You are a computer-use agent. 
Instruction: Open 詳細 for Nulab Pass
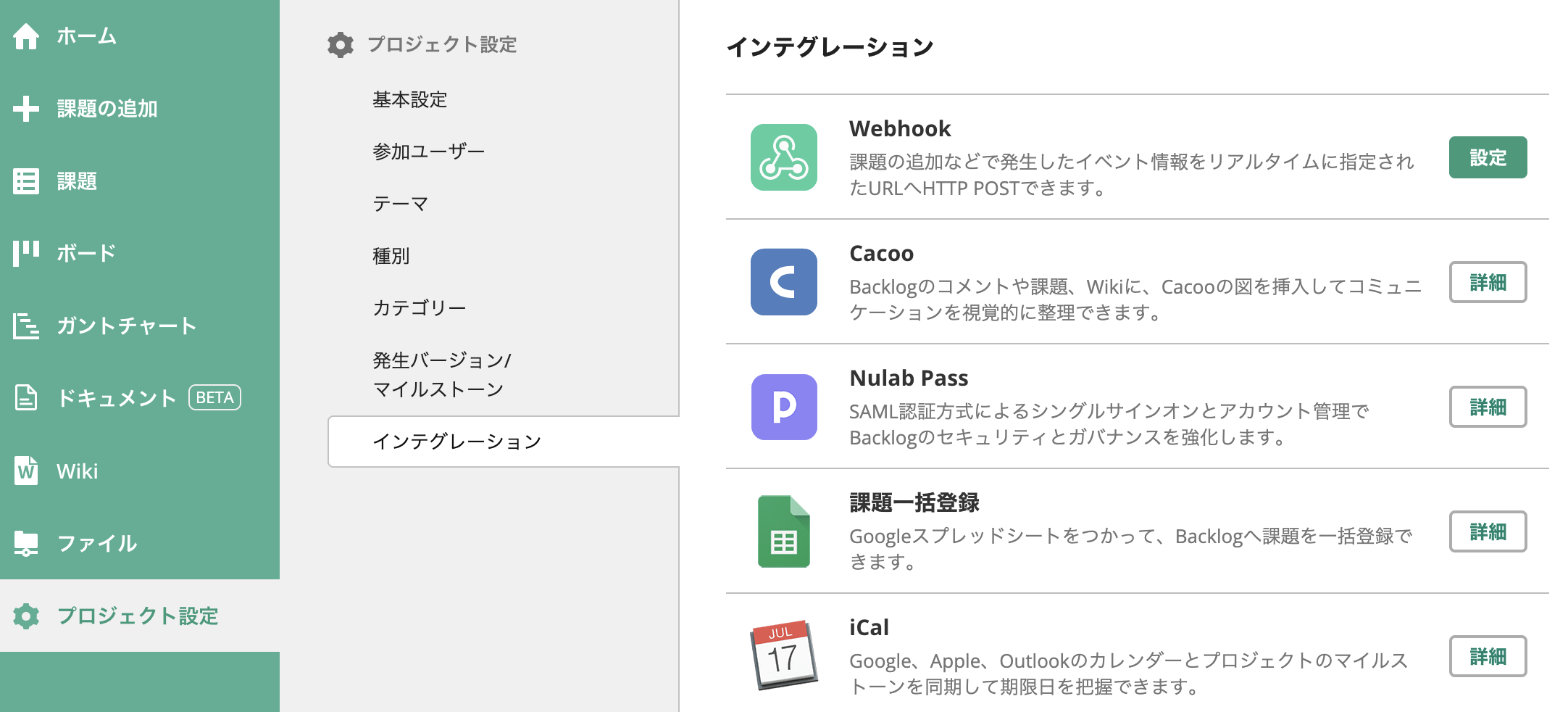[x=1488, y=407]
